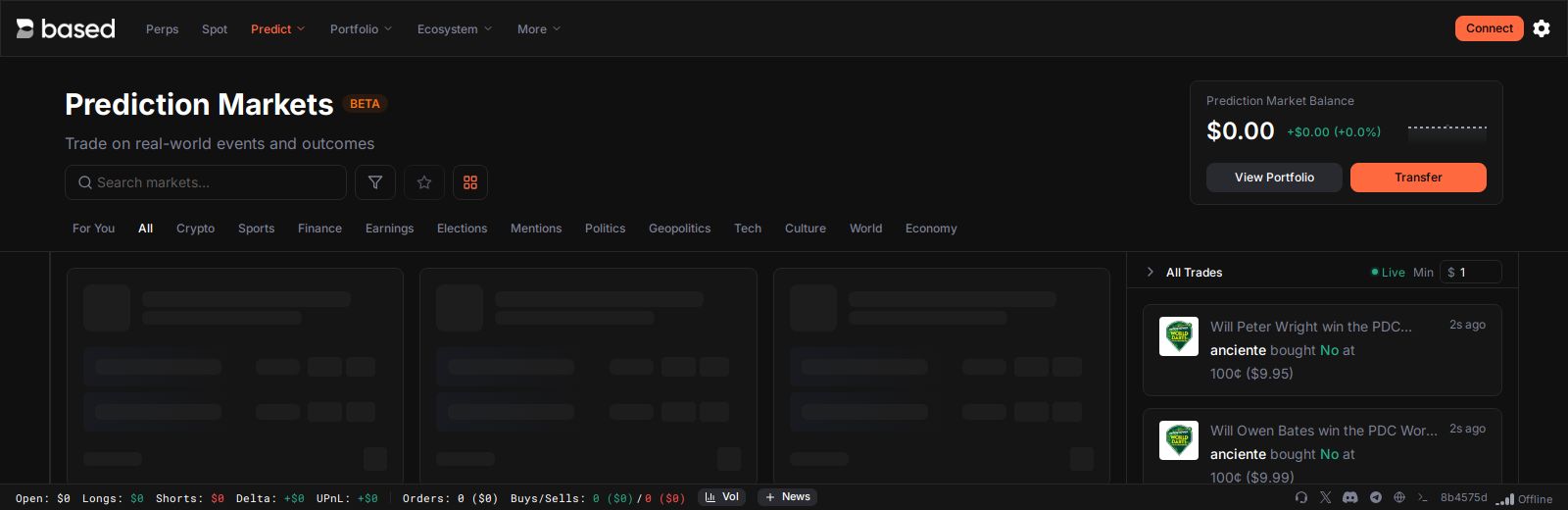This screenshot has width=1568, height=510.
Task: Toggle the Live trades indicator
Action: point(1388,273)
